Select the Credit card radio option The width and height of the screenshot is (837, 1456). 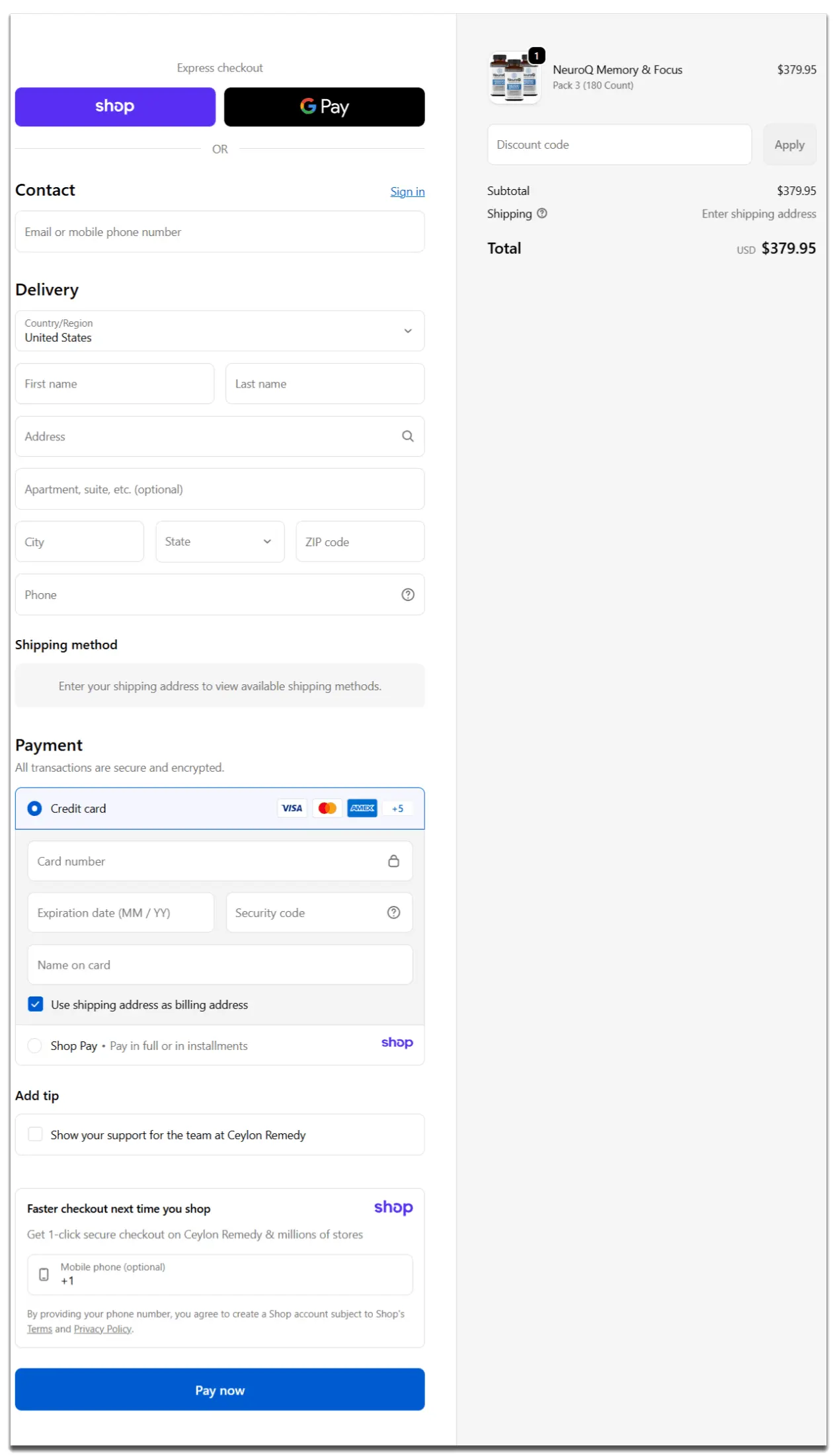coord(34,809)
